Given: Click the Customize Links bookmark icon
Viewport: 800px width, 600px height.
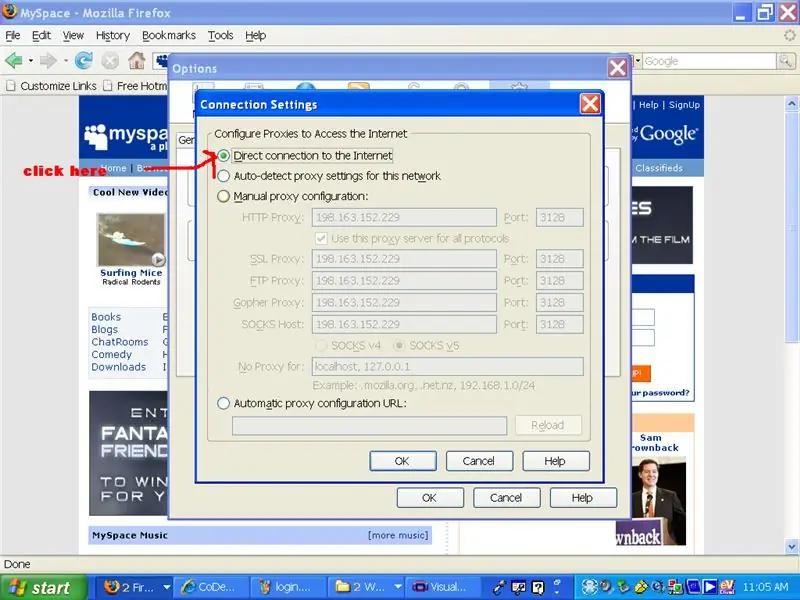Looking at the screenshot, I should [11, 86].
